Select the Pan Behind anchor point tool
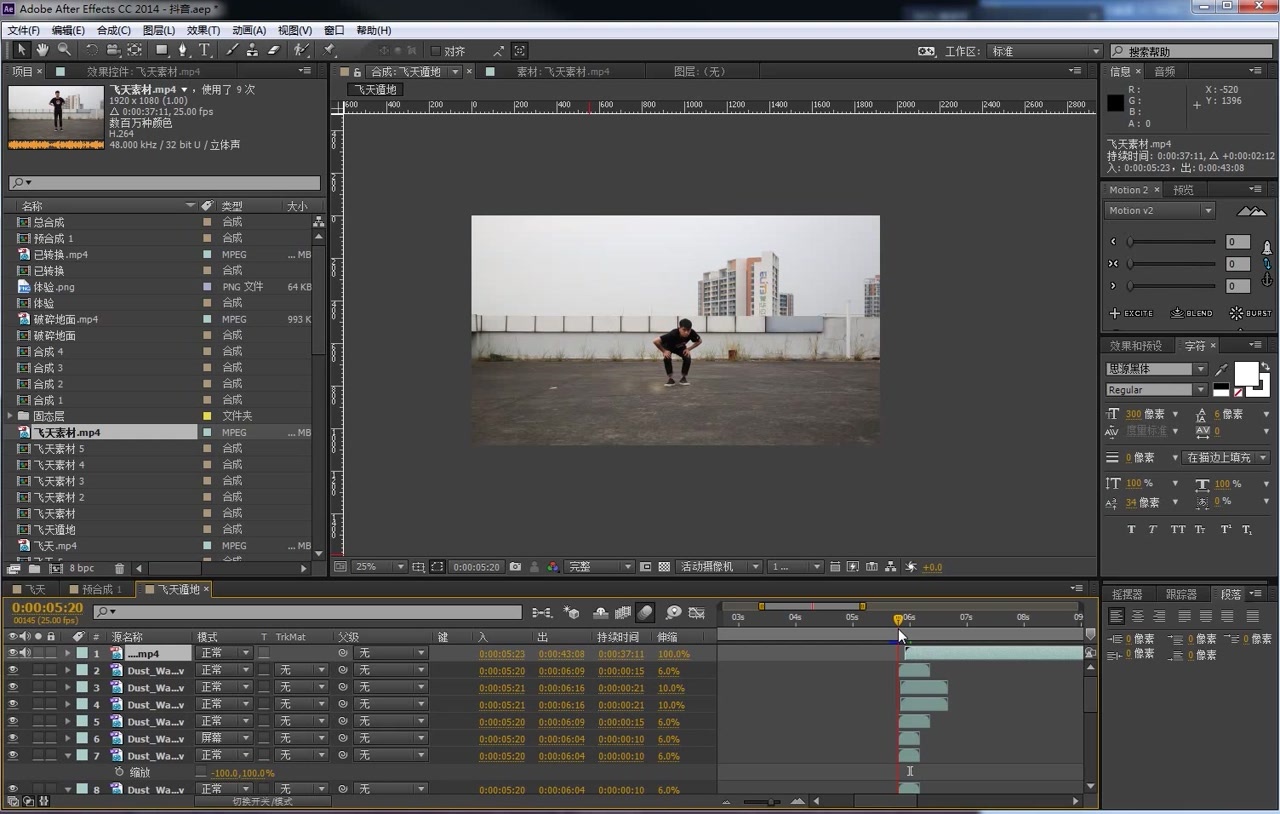This screenshot has width=1280, height=814. coord(134,50)
